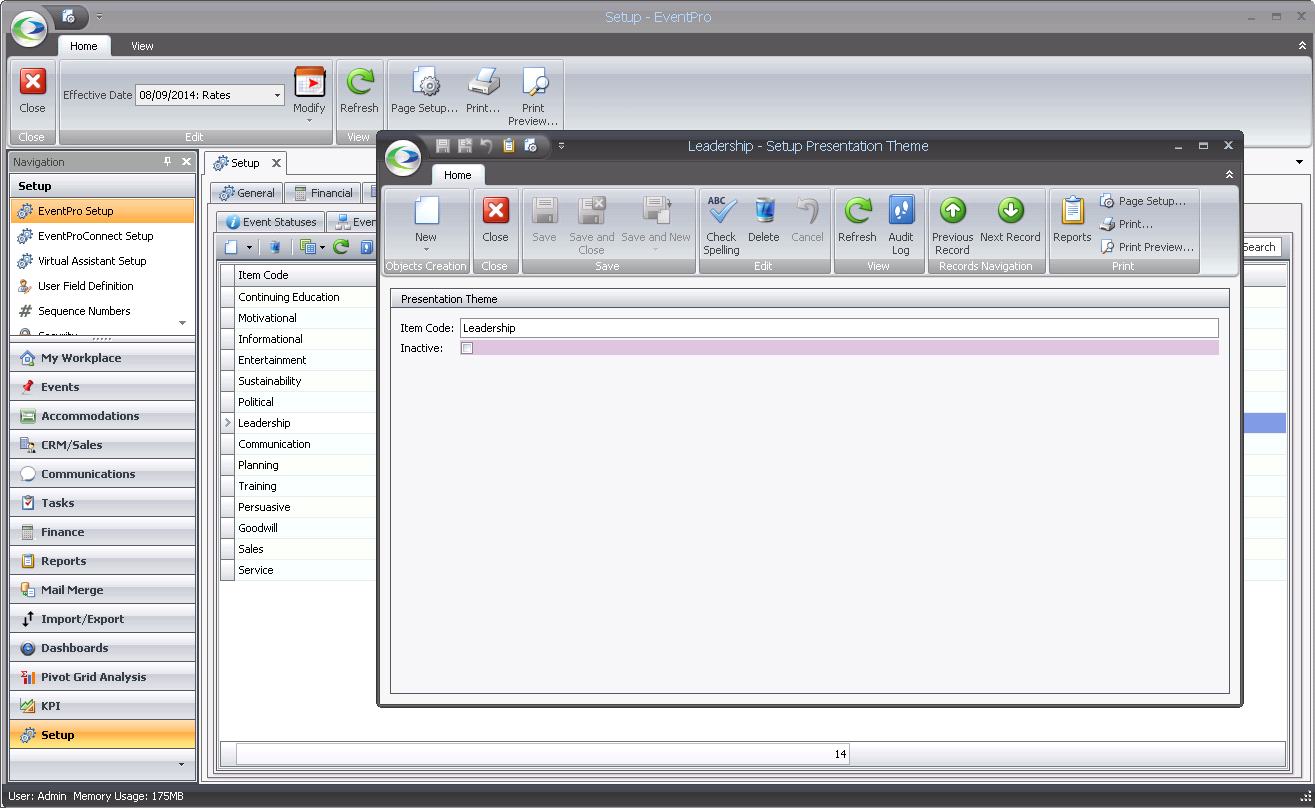
Task: Collapse the main EventPro ribbon
Action: [1301, 46]
